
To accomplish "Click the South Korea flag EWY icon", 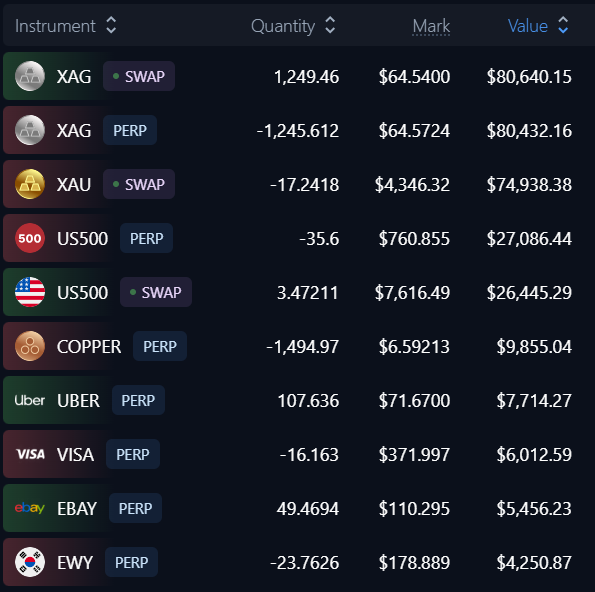I will point(30,562).
